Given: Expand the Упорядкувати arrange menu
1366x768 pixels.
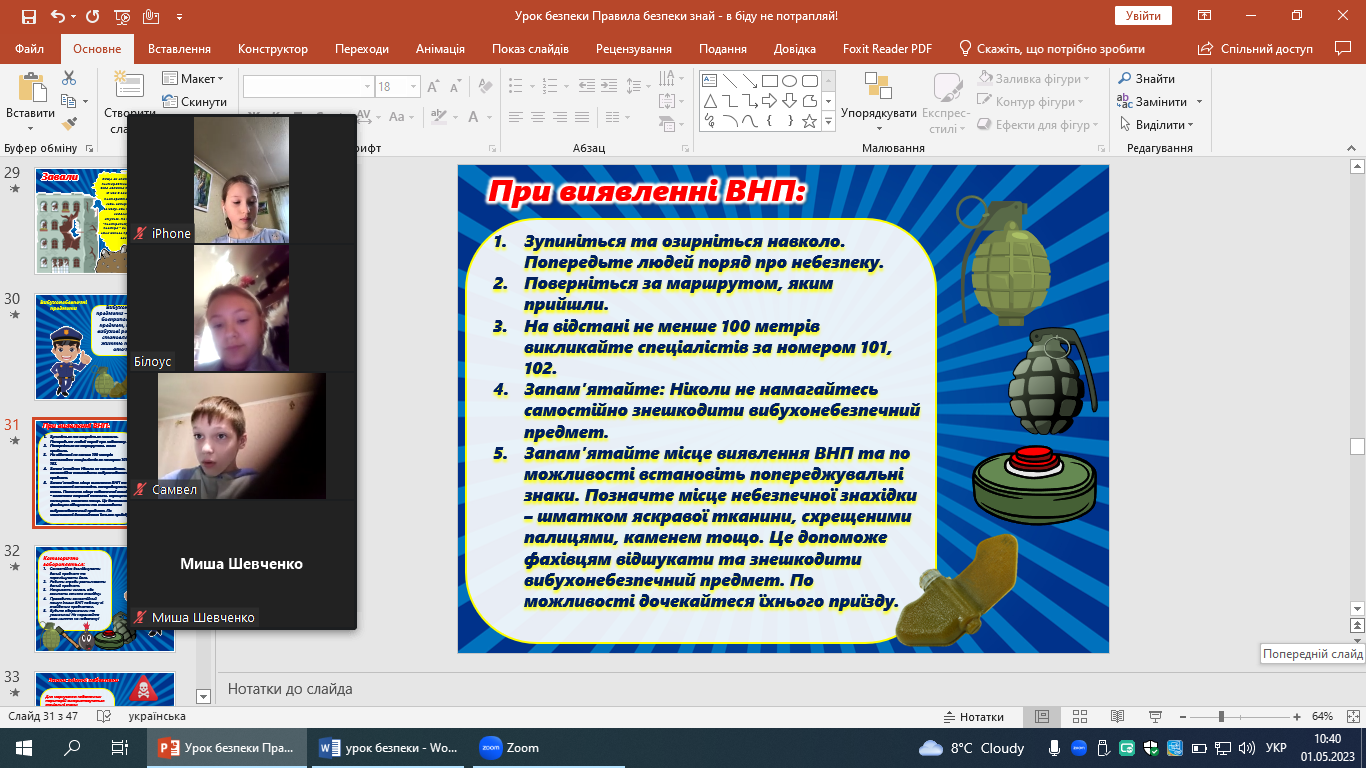Looking at the screenshot, I should coord(878,114).
